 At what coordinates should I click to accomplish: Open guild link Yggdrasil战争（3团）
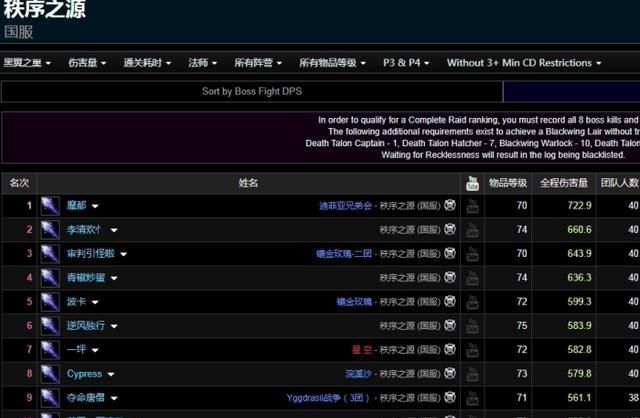[328, 398]
